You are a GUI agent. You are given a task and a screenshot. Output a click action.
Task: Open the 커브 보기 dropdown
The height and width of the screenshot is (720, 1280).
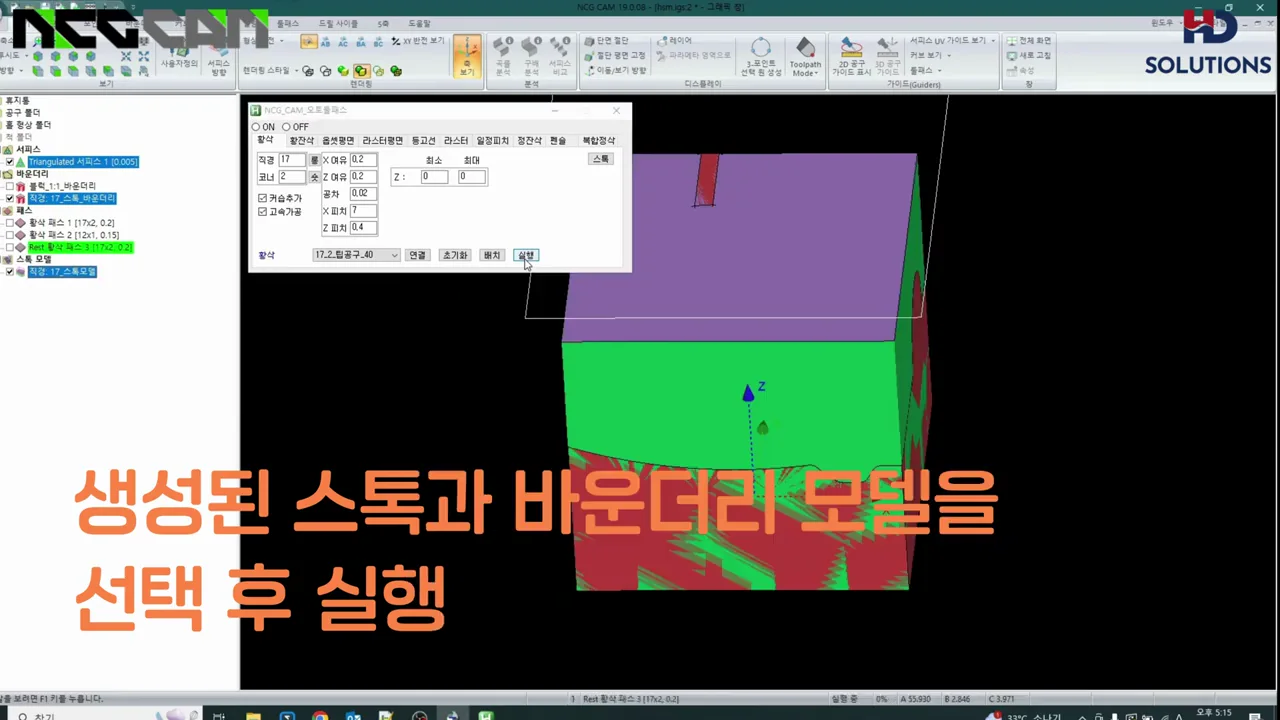coord(930,56)
